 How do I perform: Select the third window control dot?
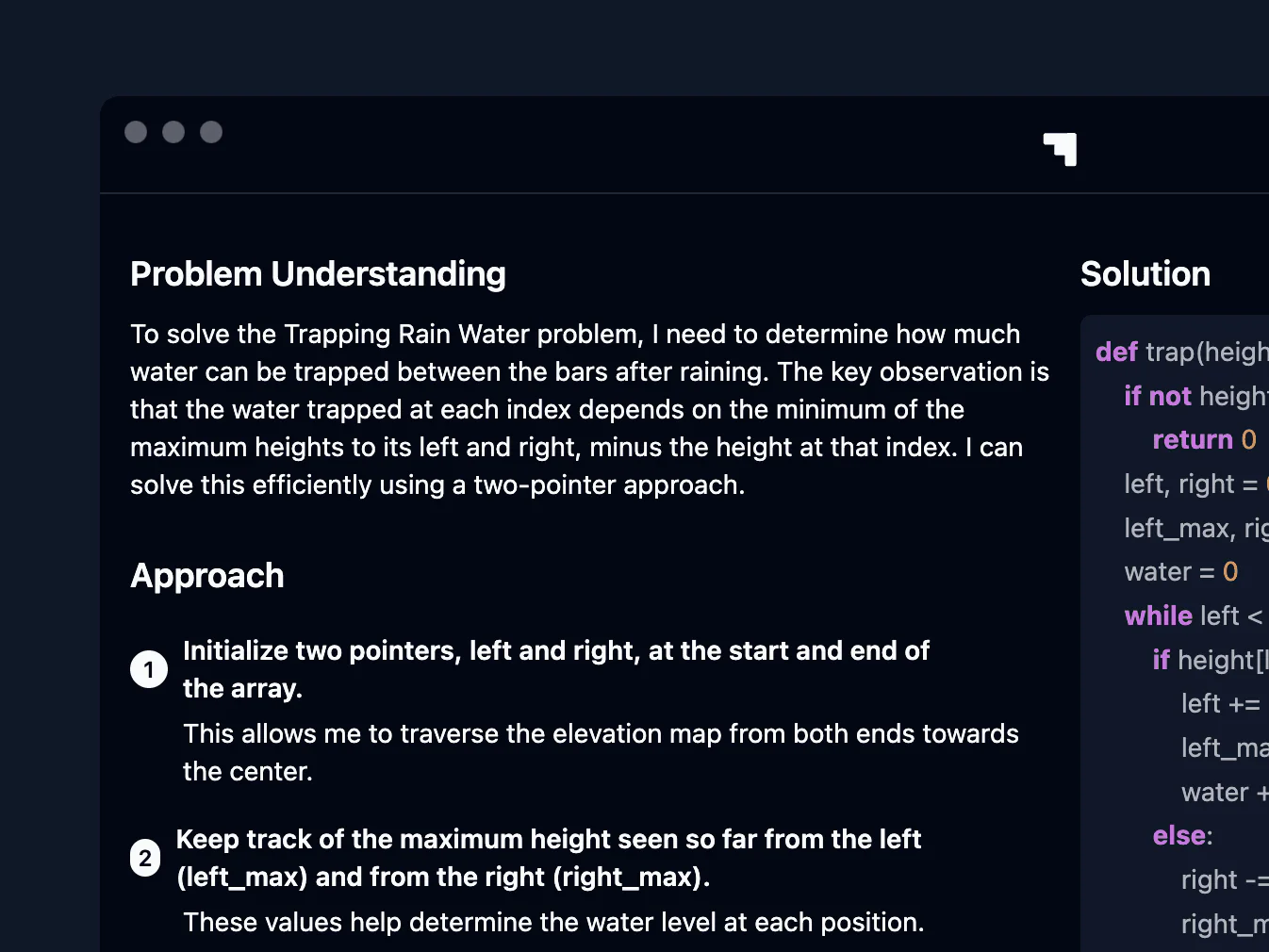click(211, 132)
